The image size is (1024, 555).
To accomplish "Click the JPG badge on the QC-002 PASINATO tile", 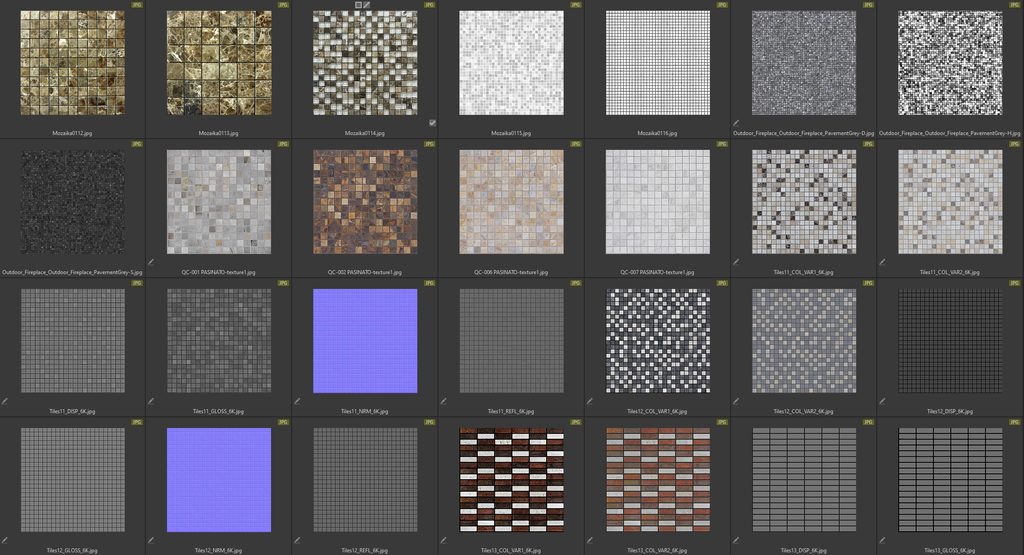I will tap(429, 144).
